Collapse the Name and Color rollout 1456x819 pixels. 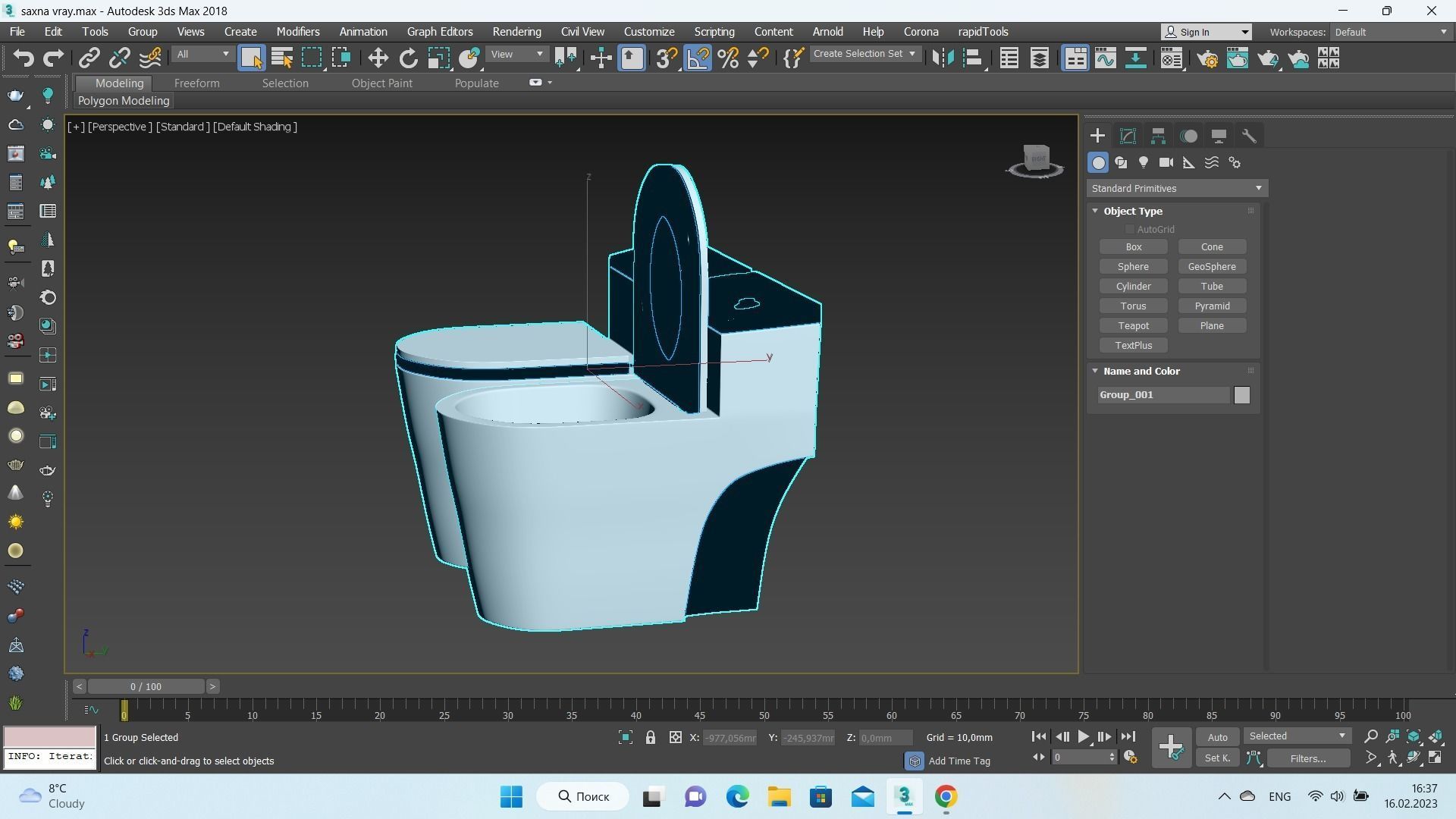(1095, 371)
